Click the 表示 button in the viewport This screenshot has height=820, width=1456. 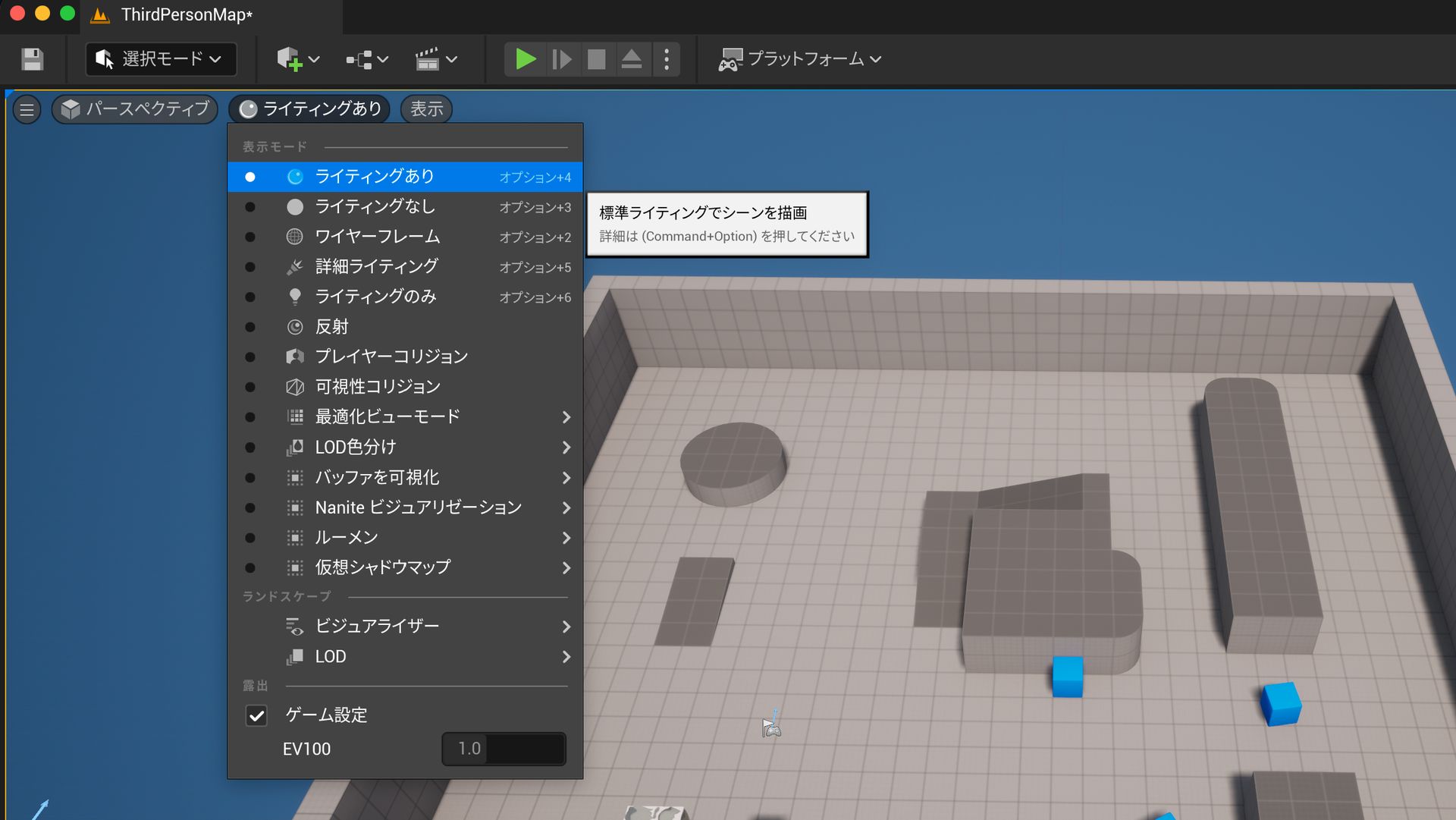pyautogui.click(x=425, y=108)
